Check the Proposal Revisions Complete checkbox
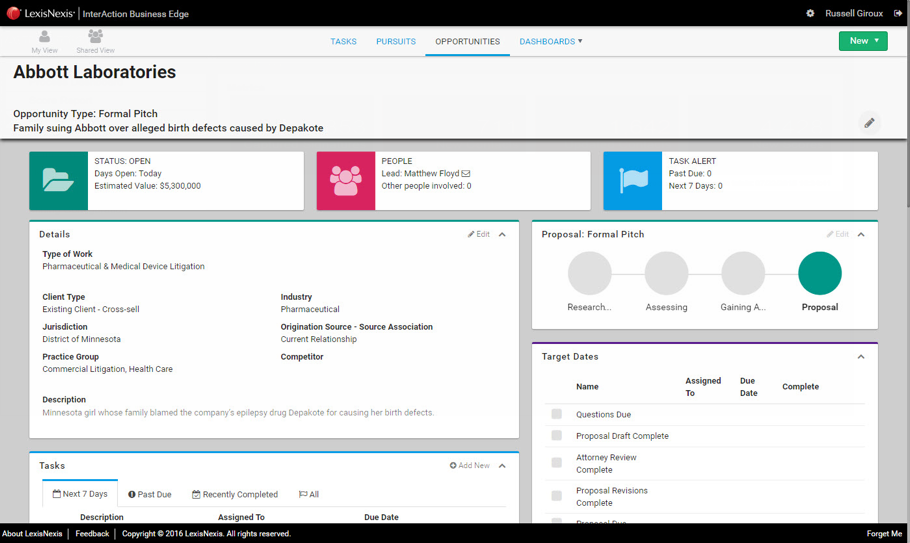Viewport: 910px width, 543px height. coord(557,495)
